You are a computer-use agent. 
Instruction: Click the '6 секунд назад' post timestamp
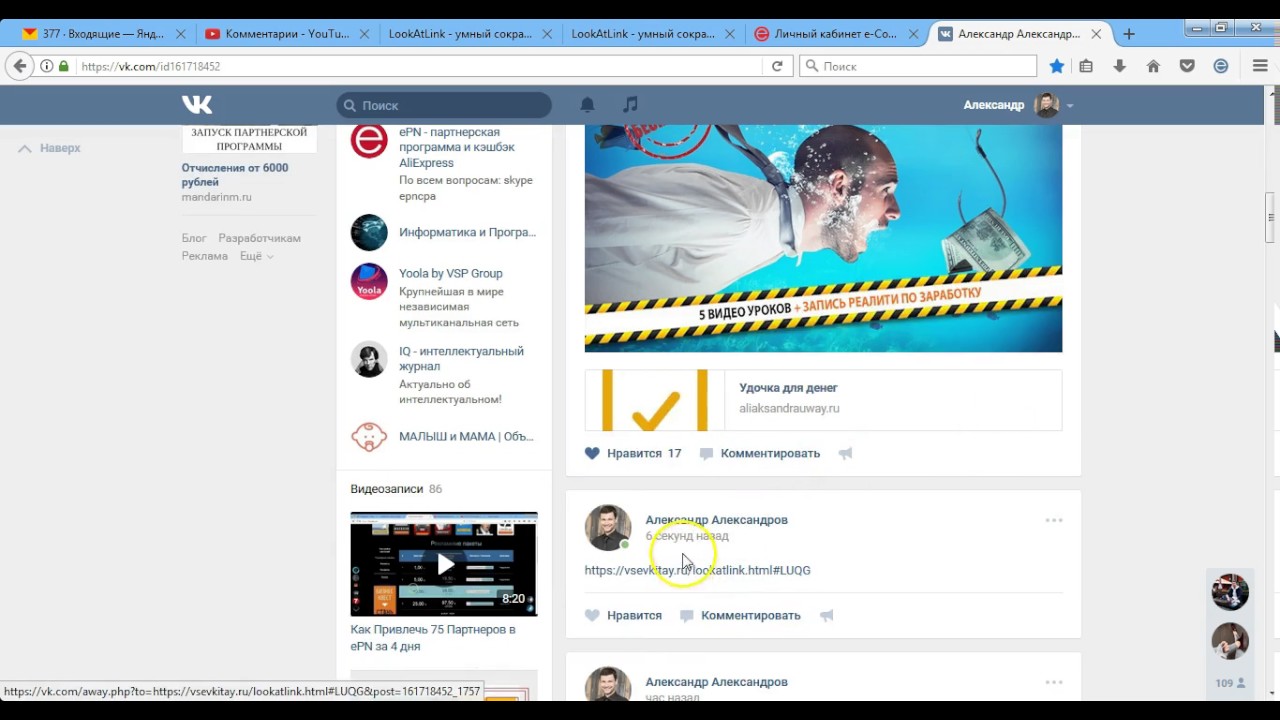[x=687, y=536]
